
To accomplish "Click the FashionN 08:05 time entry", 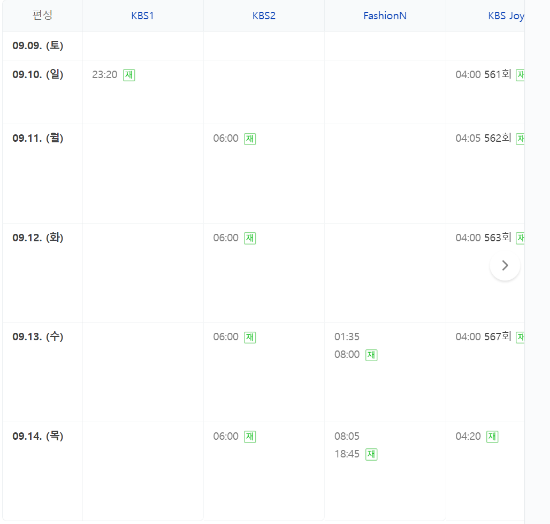I will (347, 436).
